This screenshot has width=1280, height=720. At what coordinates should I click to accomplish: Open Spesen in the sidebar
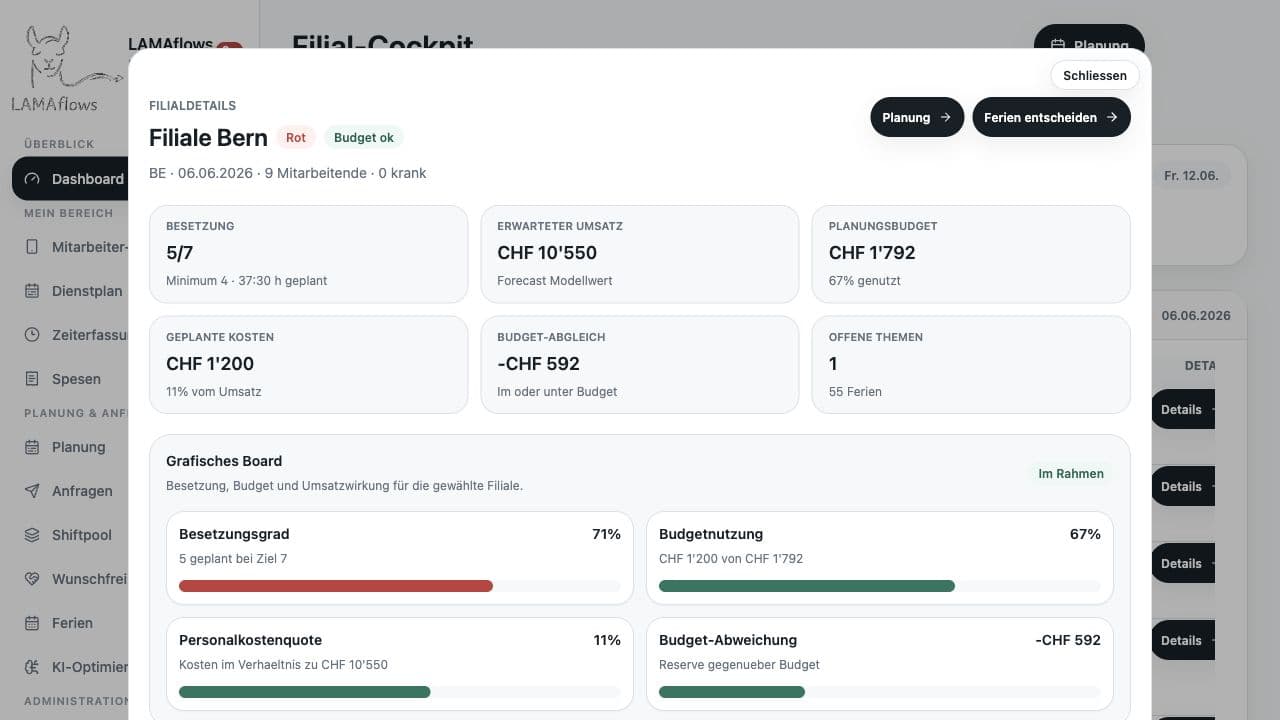[x=71, y=379]
